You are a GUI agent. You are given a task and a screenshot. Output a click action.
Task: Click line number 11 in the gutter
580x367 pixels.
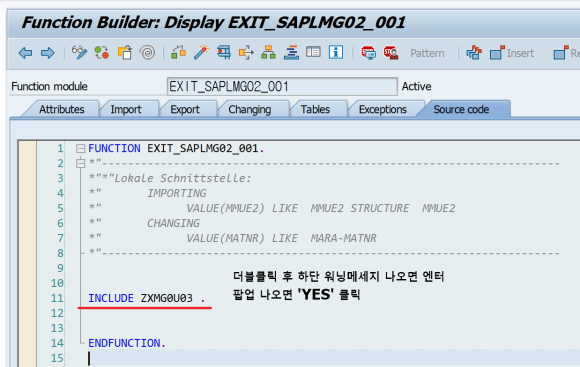coord(57,298)
